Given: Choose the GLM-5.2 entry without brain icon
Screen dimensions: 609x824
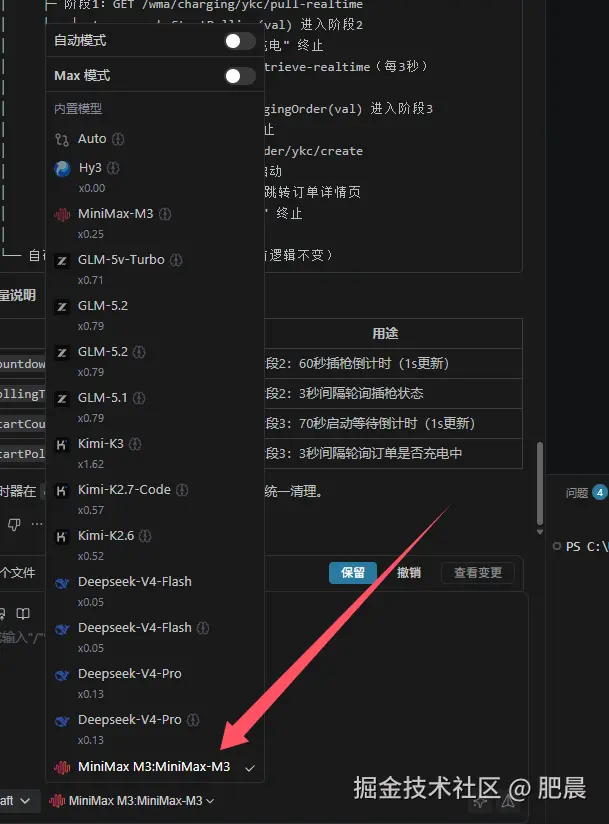Looking at the screenshot, I should 155,315.
